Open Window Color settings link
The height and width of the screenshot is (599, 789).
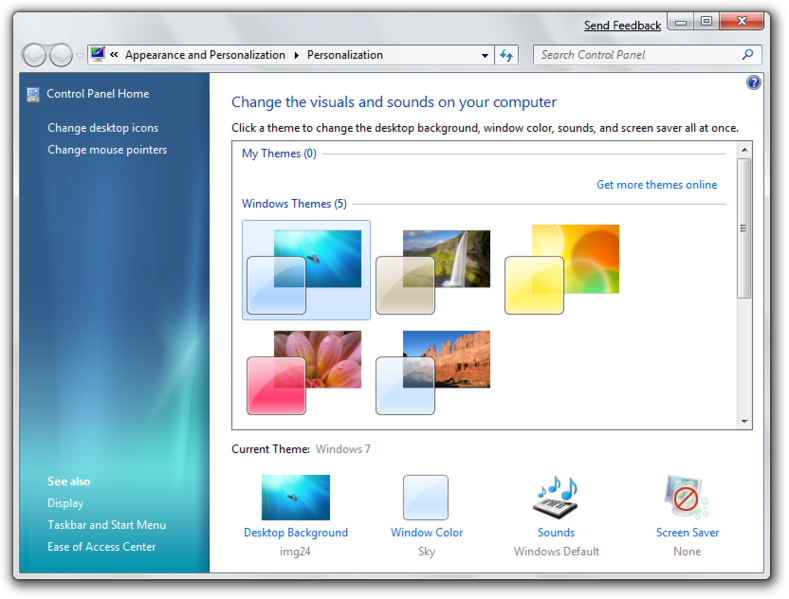pyautogui.click(x=427, y=533)
